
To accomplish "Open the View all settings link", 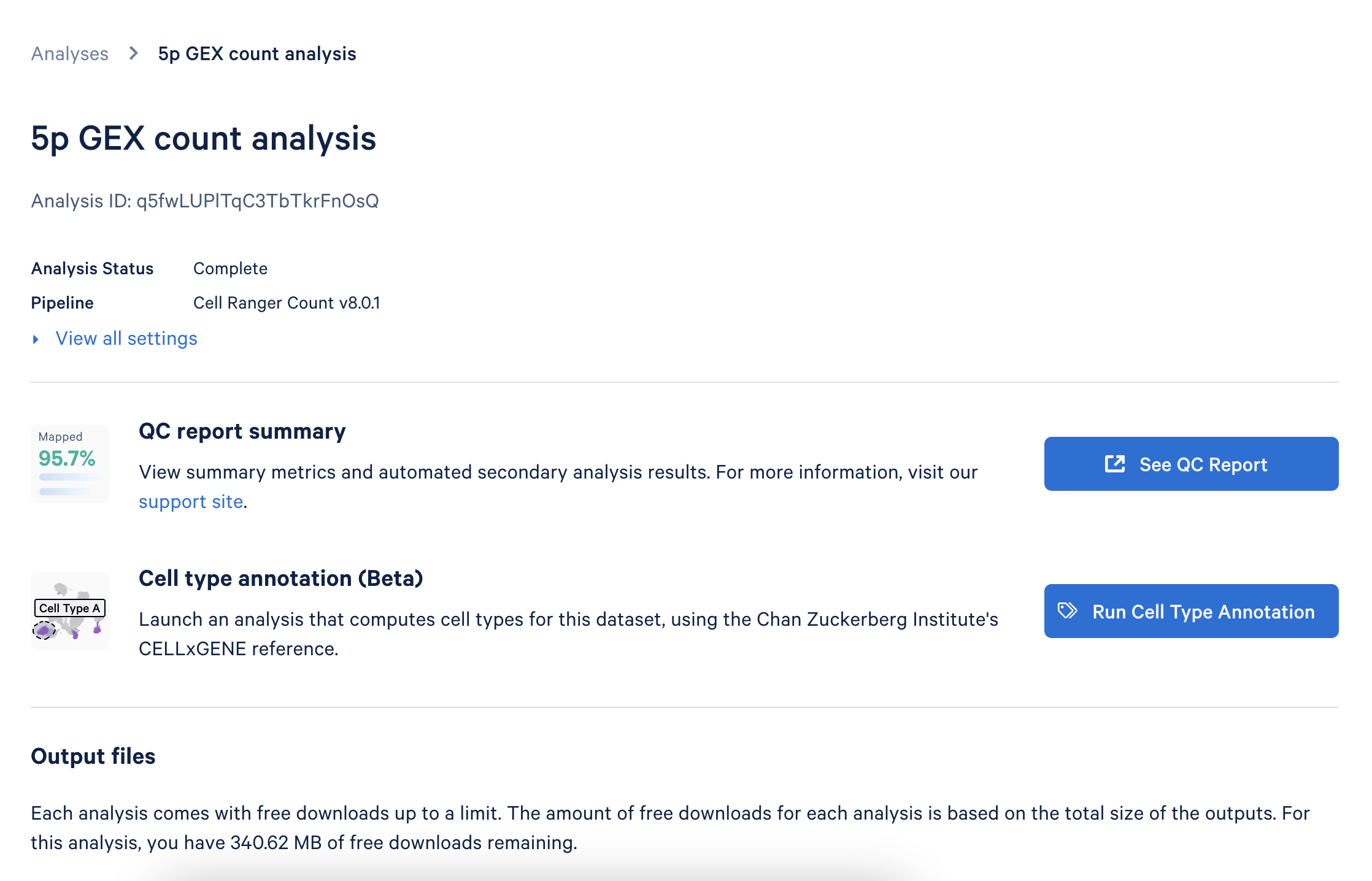I will (x=126, y=339).
